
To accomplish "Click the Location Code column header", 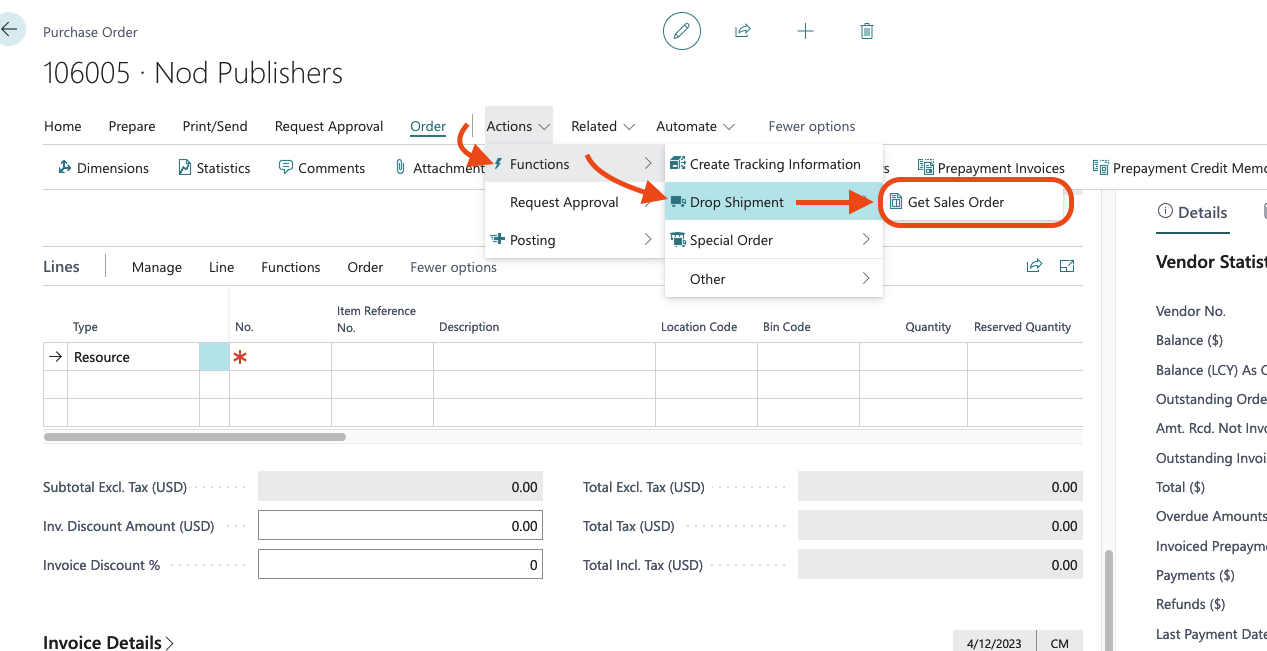I will tap(699, 327).
